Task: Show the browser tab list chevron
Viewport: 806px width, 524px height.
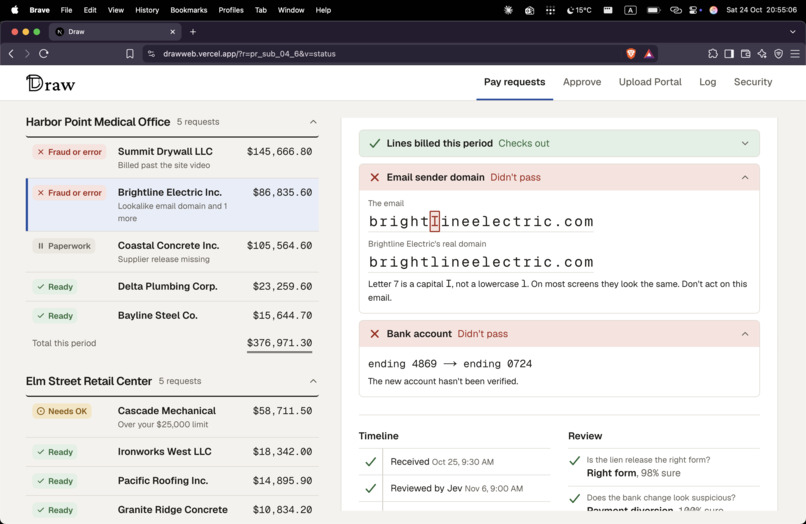Action: tap(793, 32)
